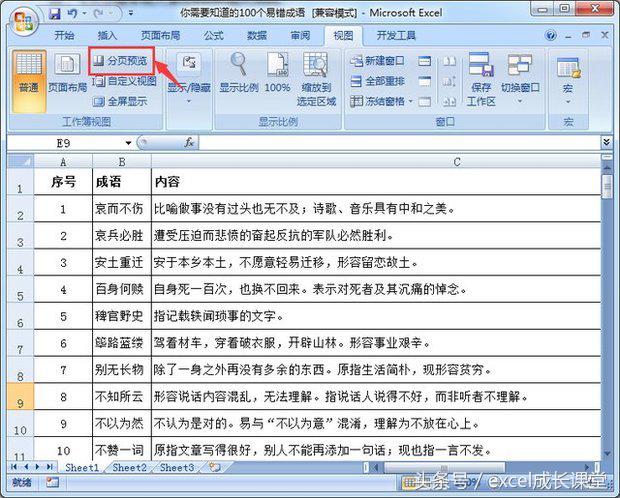This screenshot has width=620, height=498.
Task: Toggle 全屏显示 full screen view
Action: click(x=120, y=102)
